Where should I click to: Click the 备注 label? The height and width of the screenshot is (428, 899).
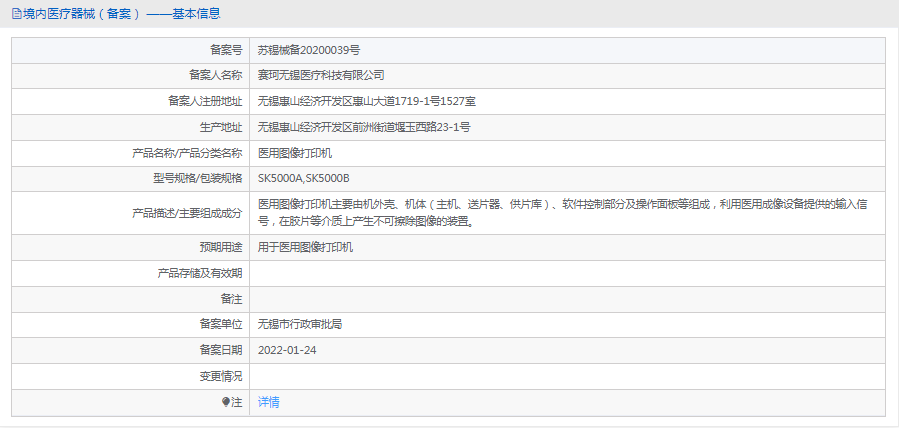coord(232,299)
